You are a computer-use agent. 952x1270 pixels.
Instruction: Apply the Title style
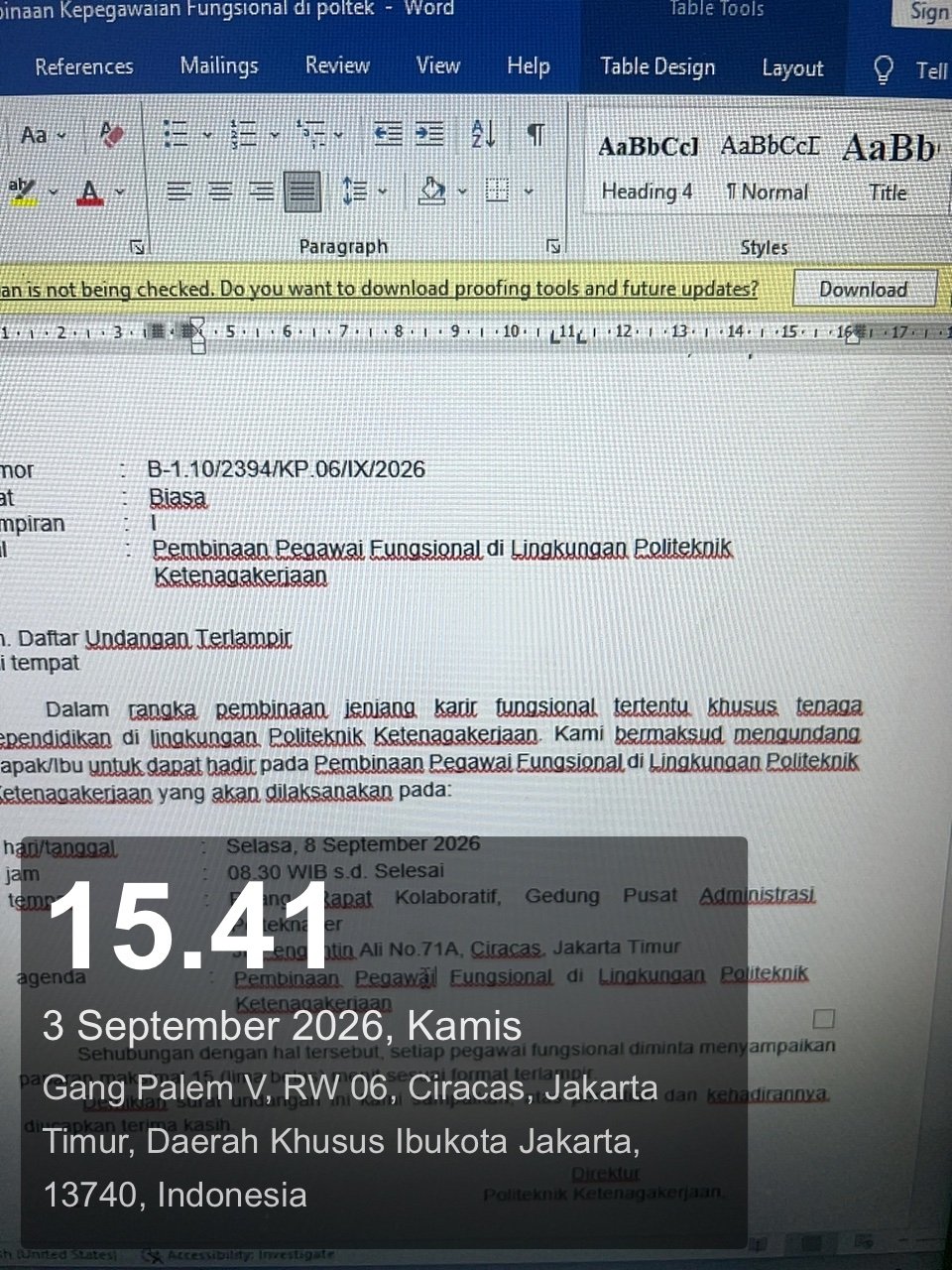[889, 169]
